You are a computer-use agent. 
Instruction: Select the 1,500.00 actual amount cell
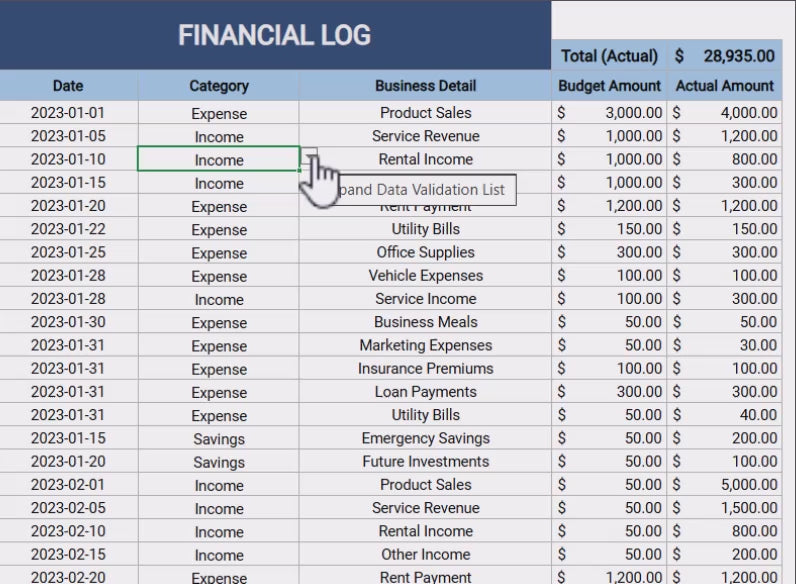(725, 507)
